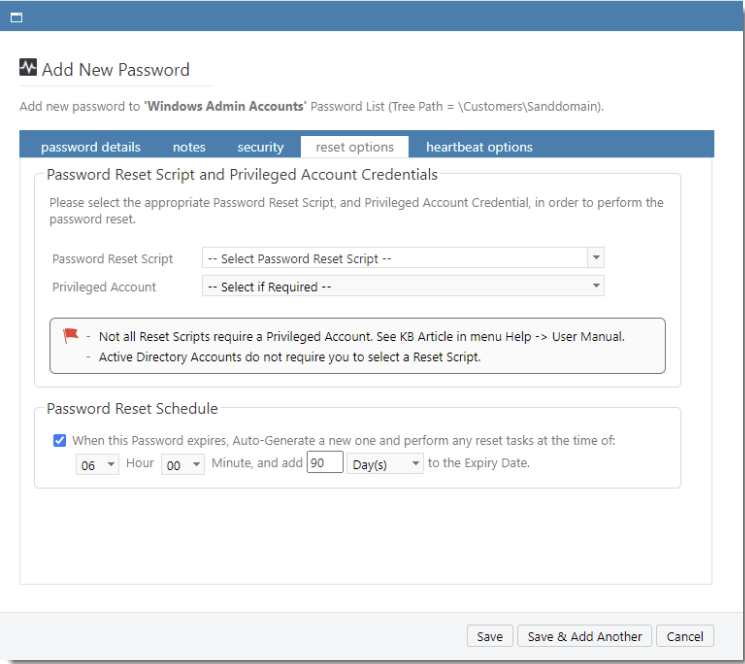This screenshot has width=745, height=664.
Task: Click Cancel to discard the new password
Action: (685, 637)
